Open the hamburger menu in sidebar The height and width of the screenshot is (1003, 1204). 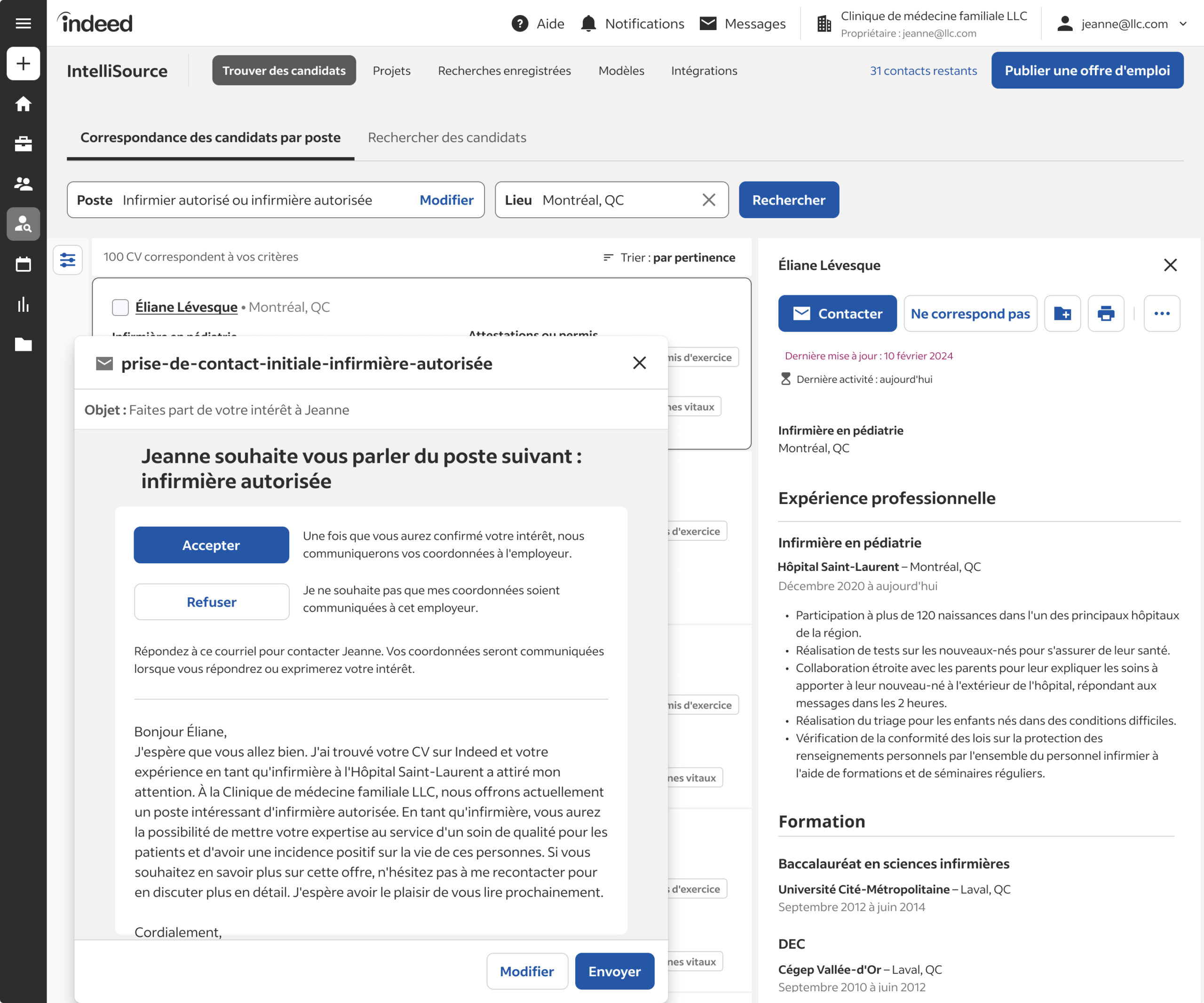pyautogui.click(x=23, y=24)
